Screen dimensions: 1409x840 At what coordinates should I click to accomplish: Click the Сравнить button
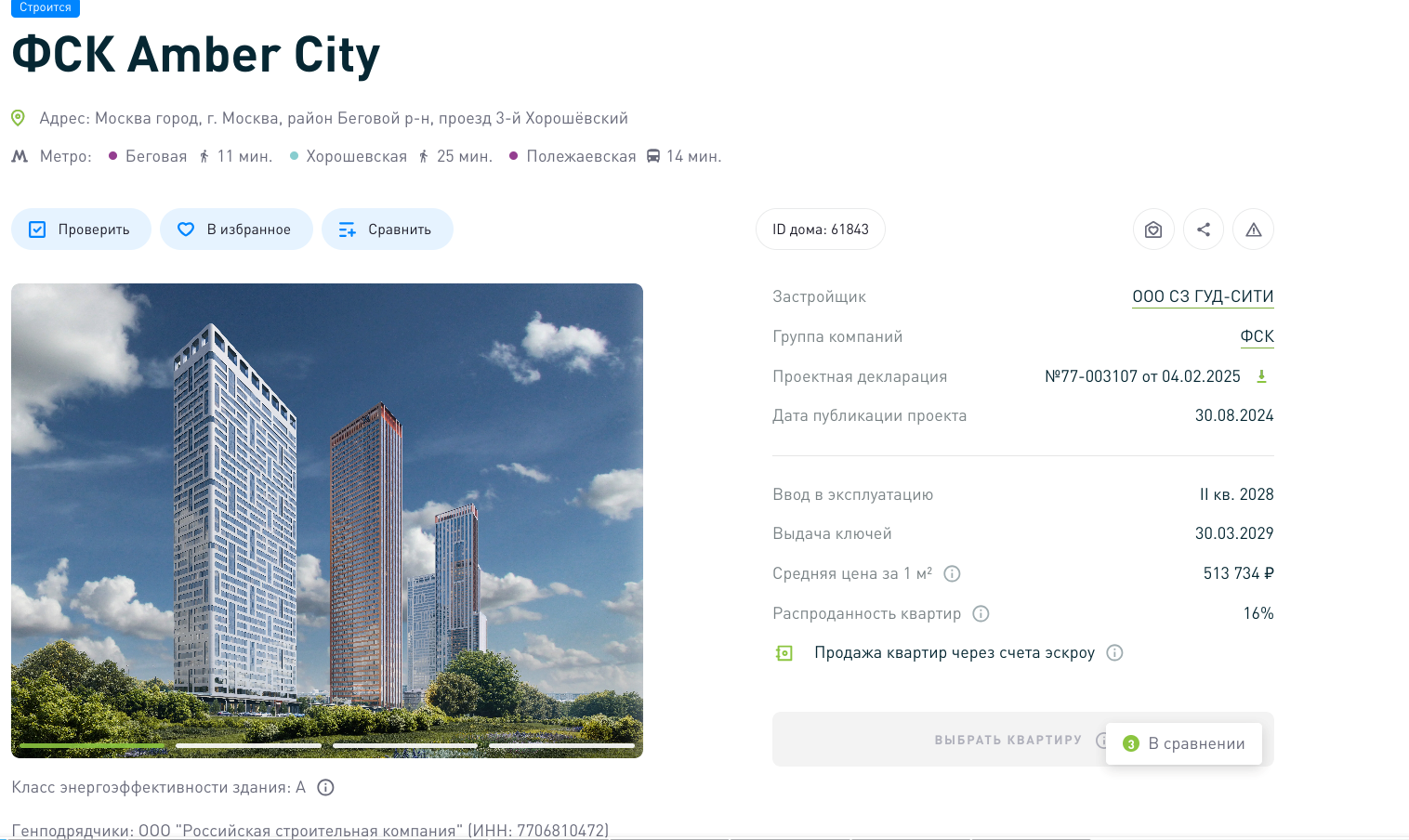388,230
